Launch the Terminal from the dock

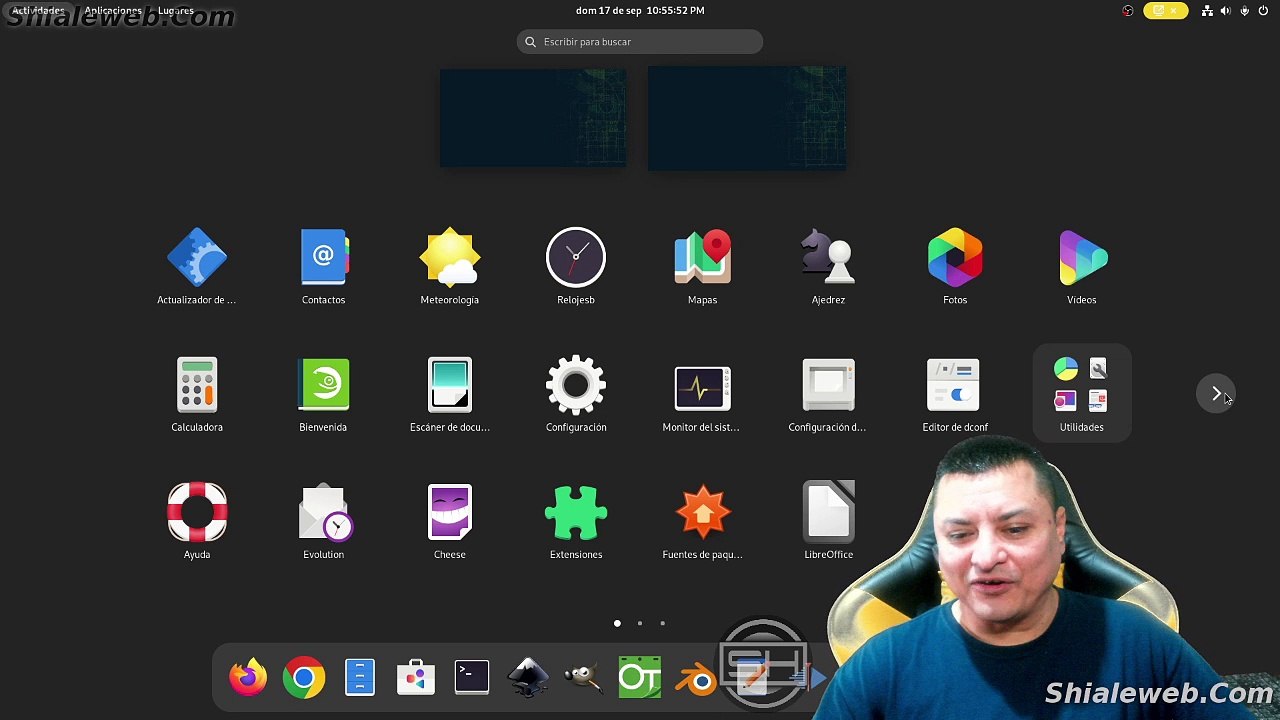point(472,677)
